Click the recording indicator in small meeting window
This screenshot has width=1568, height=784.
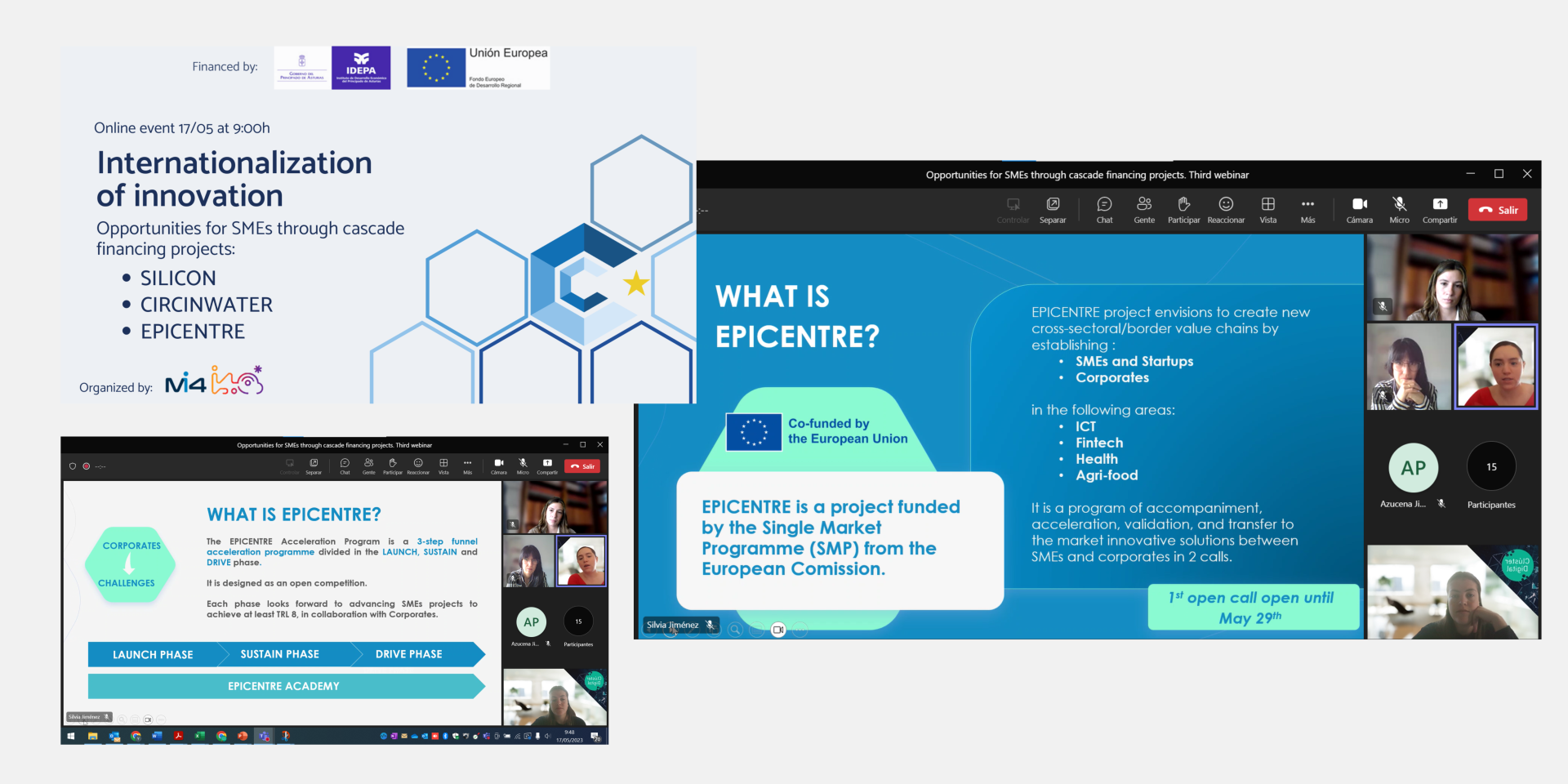pos(86,466)
